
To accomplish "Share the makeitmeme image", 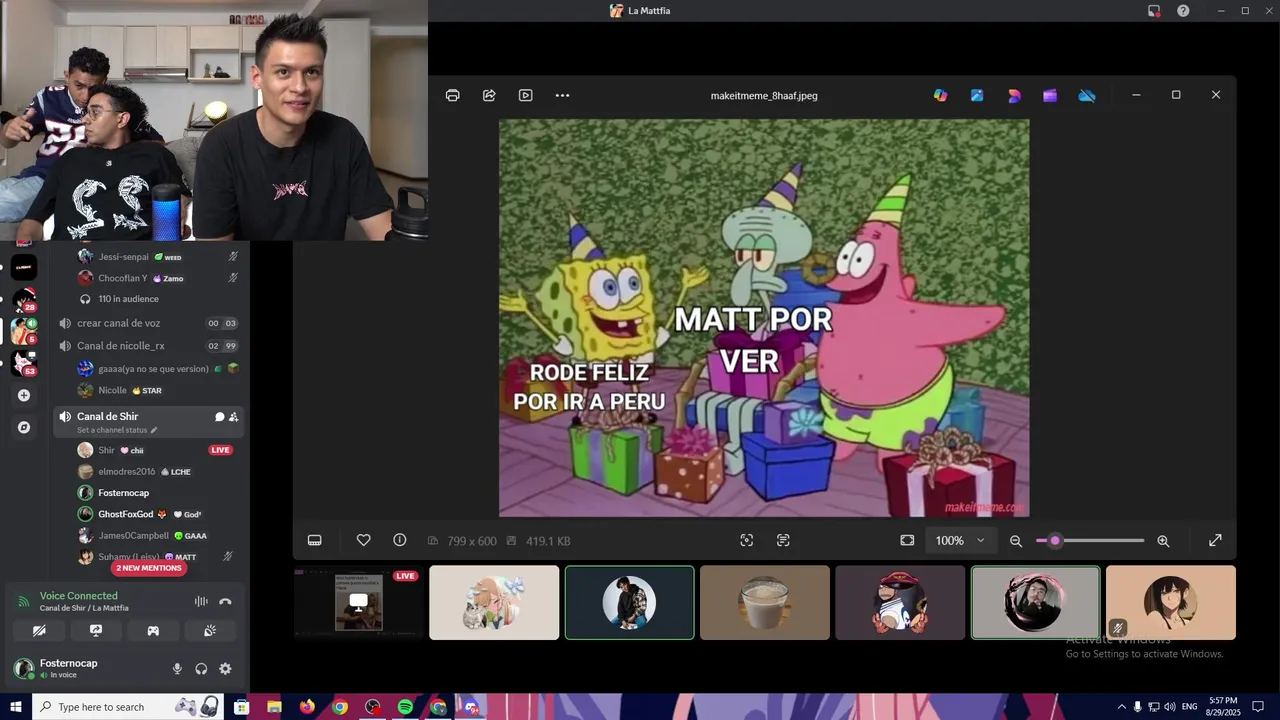I will tap(489, 95).
